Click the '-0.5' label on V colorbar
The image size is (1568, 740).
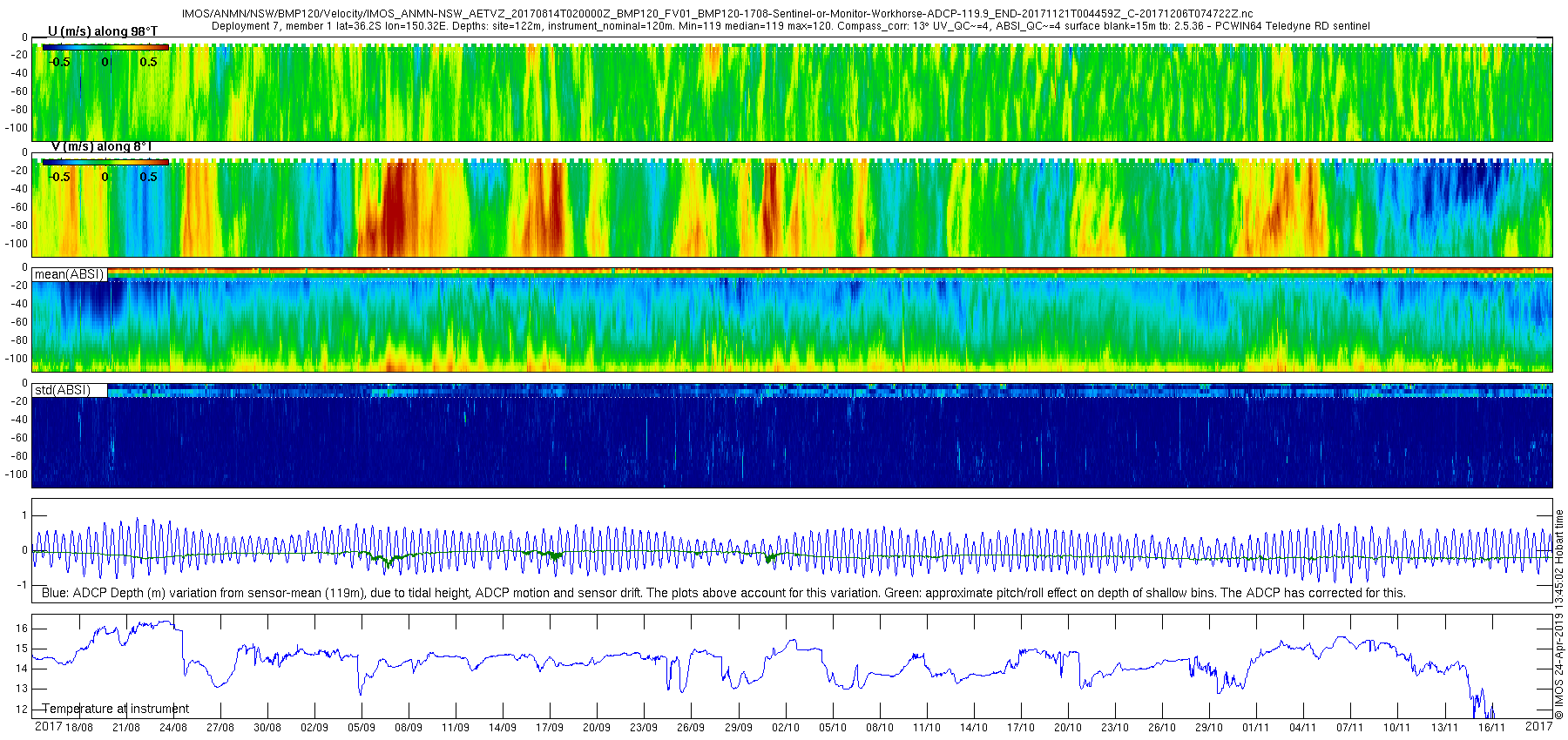point(59,177)
